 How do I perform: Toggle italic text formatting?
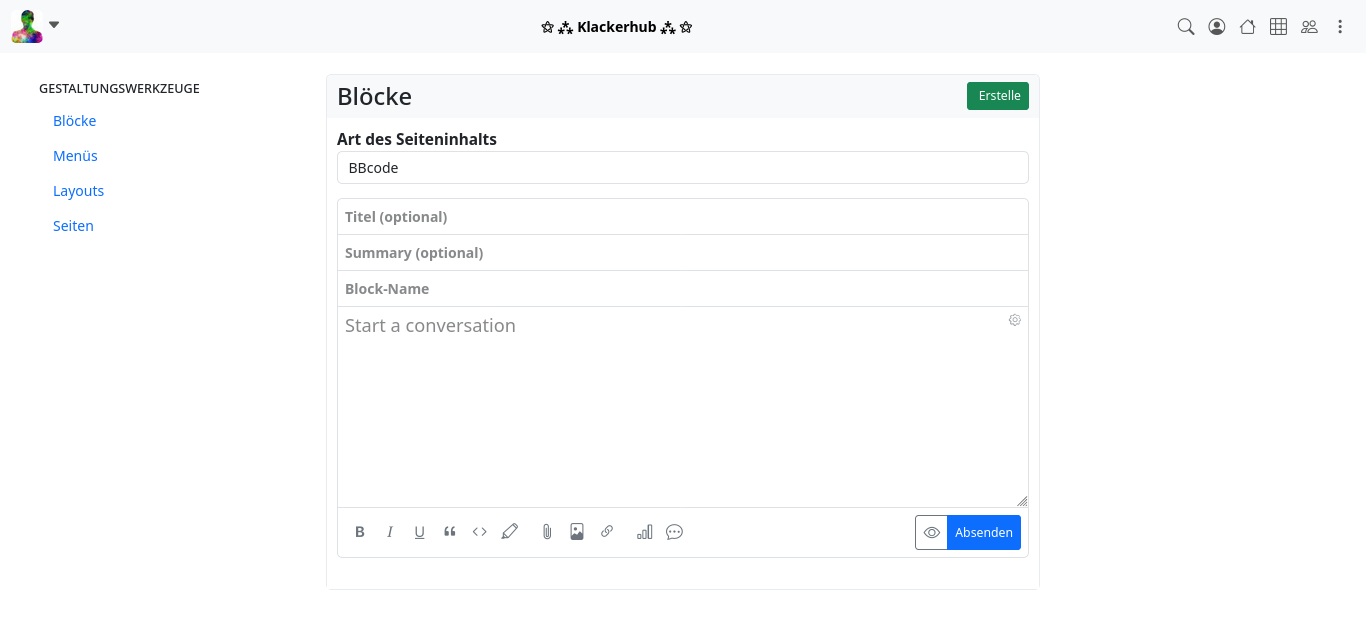point(390,532)
